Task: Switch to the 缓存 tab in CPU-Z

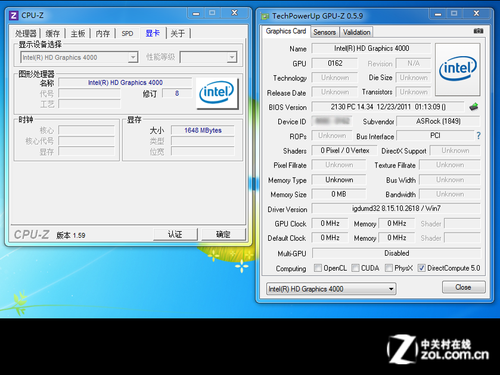Action: pos(53,33)
